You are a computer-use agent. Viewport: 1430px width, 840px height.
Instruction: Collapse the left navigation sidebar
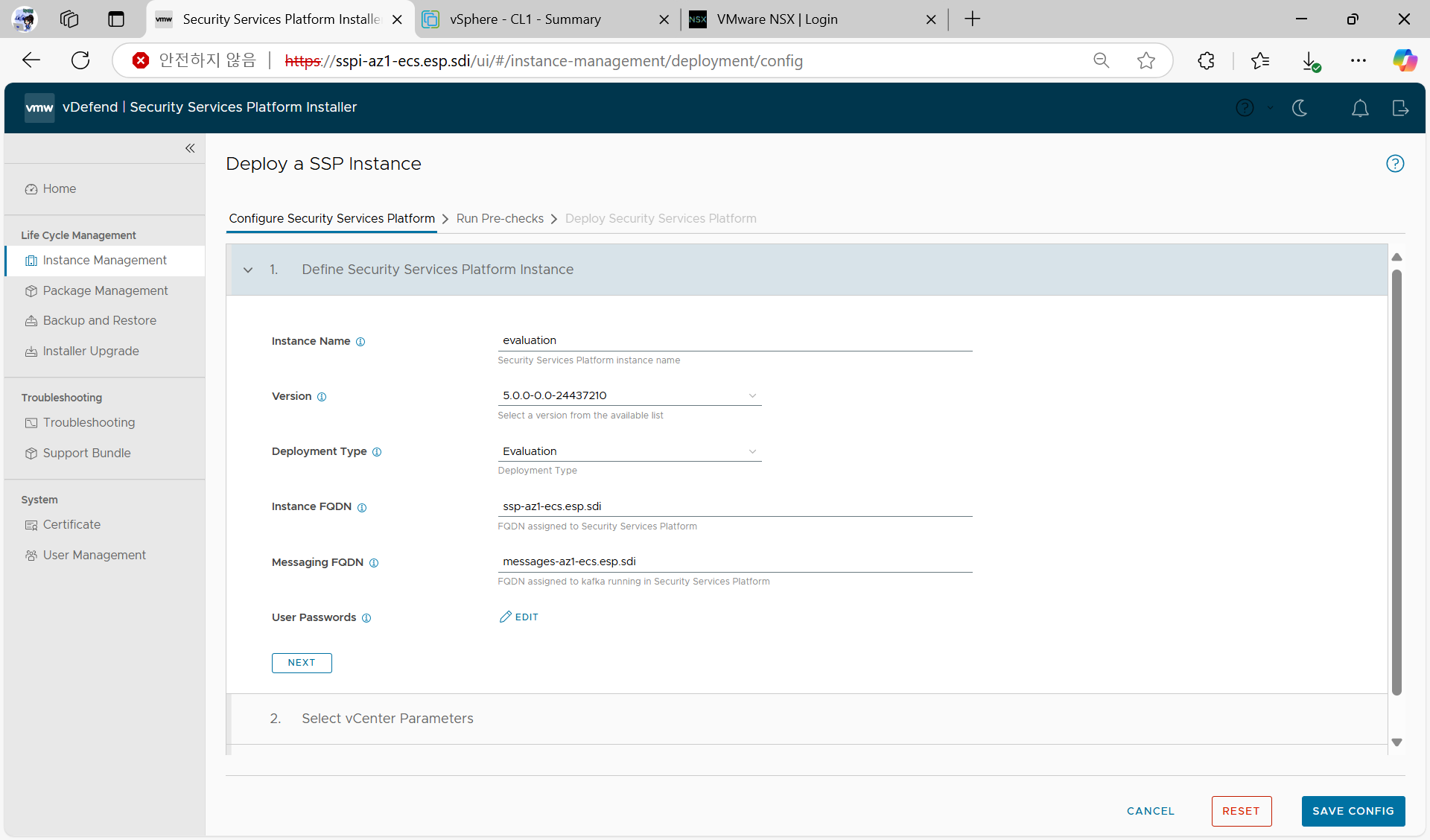(190, 148)
